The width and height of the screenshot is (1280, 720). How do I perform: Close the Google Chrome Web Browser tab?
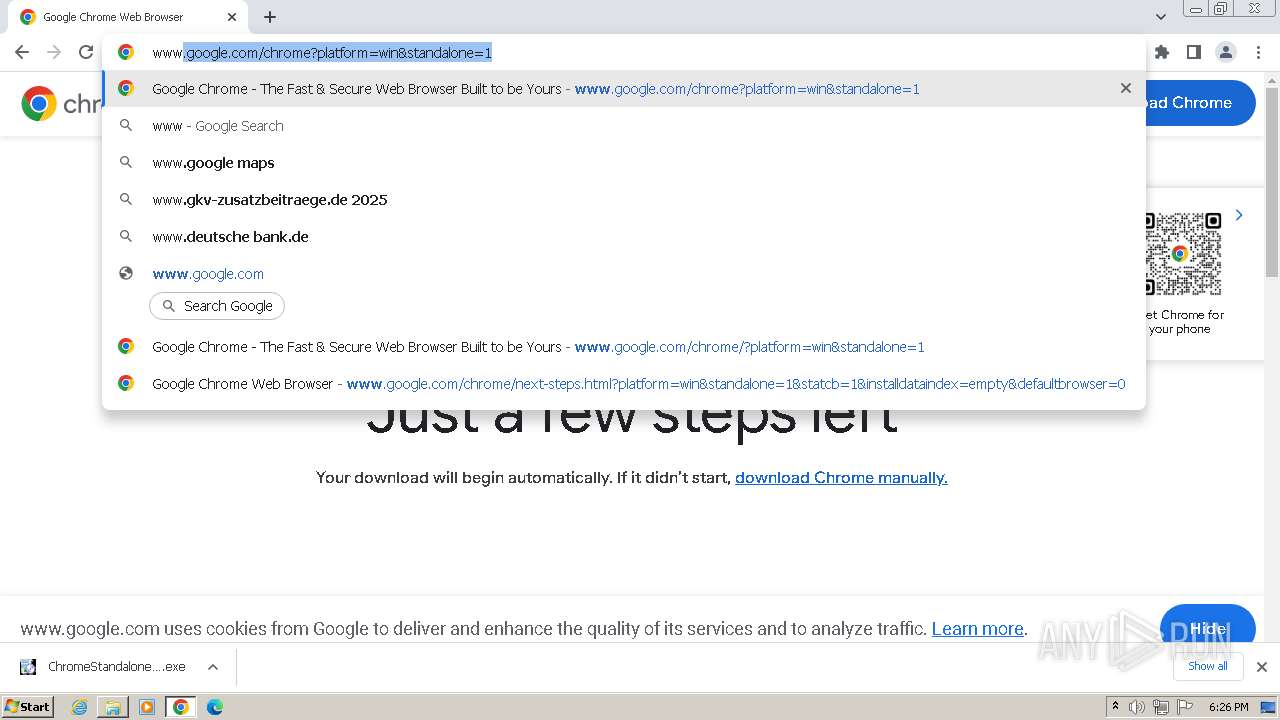(232, 17)
